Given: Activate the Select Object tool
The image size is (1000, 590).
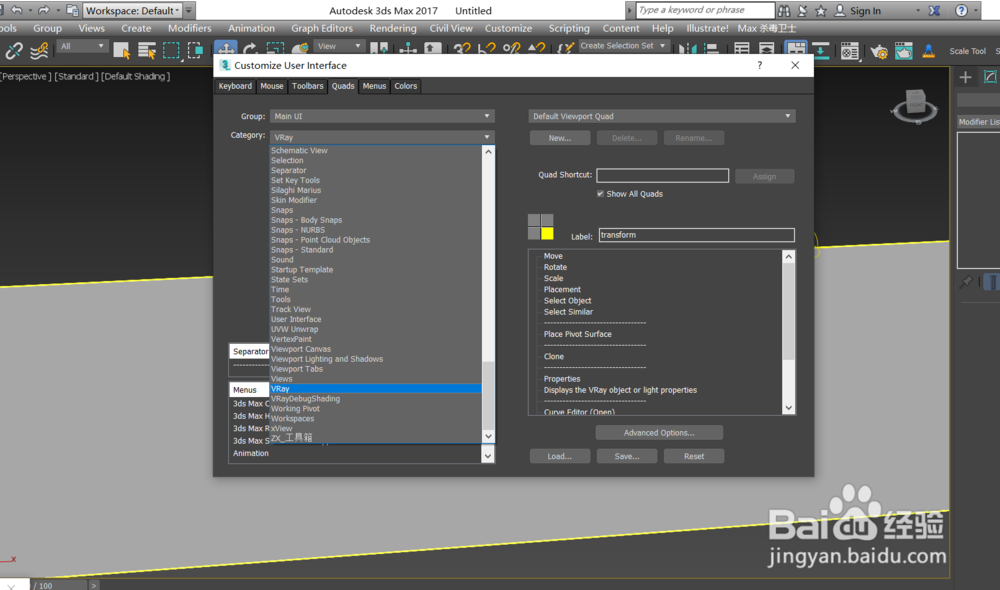Looking at the screenshot, I should [121, 50].
